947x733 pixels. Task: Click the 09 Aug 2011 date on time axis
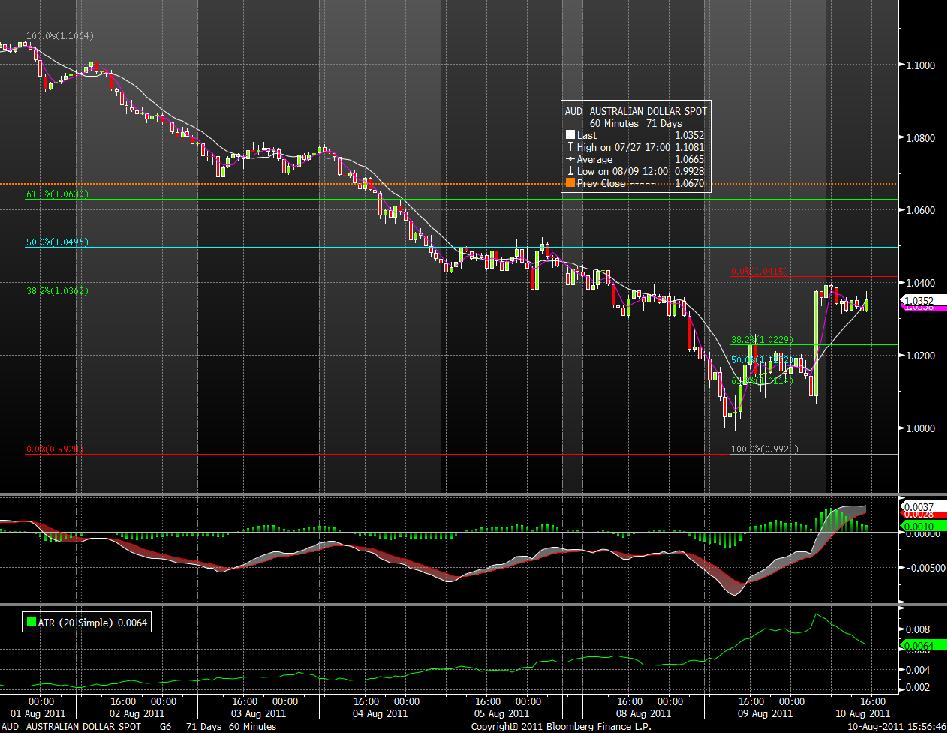coord(768,713)
